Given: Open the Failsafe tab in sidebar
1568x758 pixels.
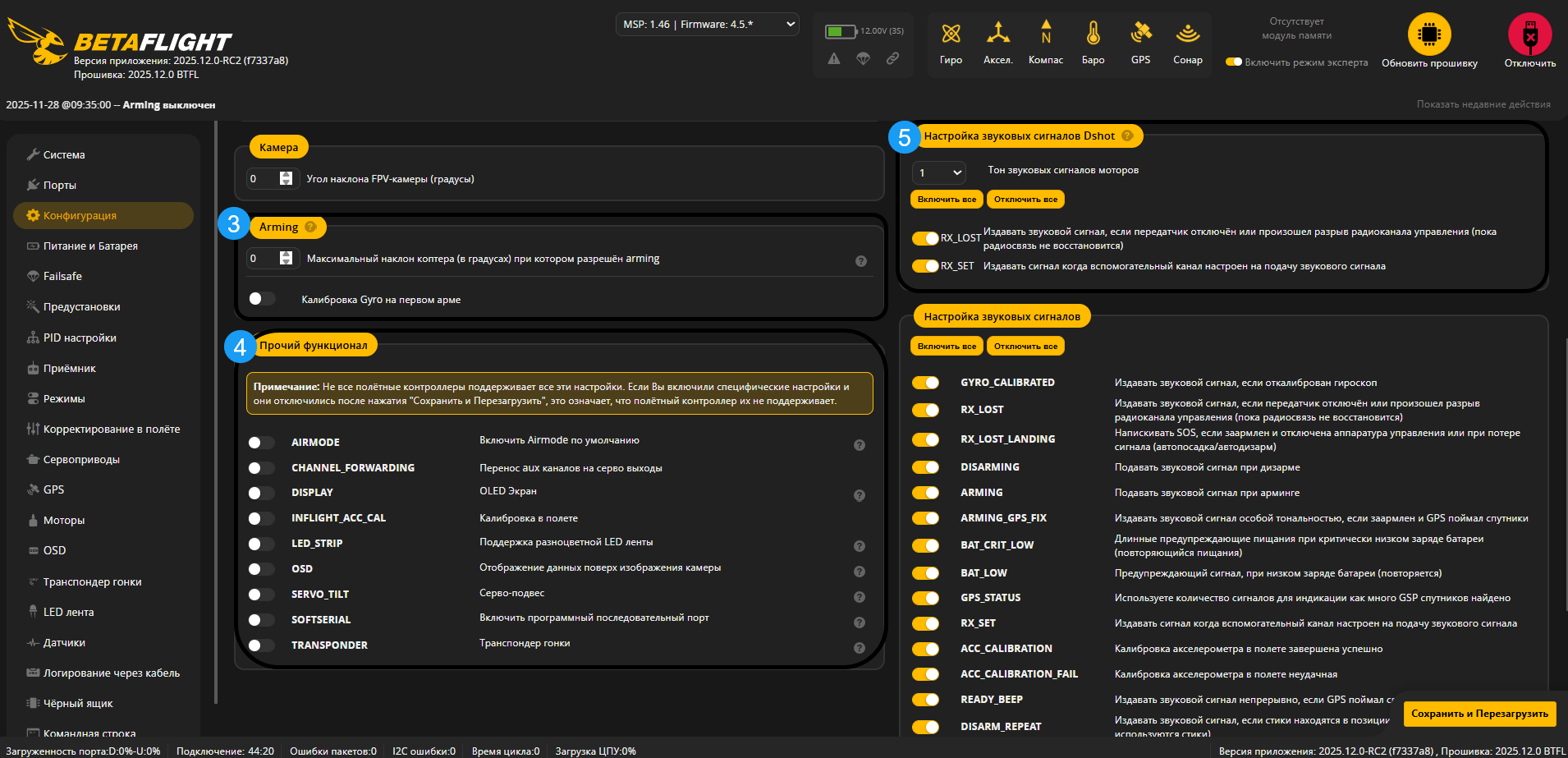Looking at the screenshot, I should pos(62,277).
